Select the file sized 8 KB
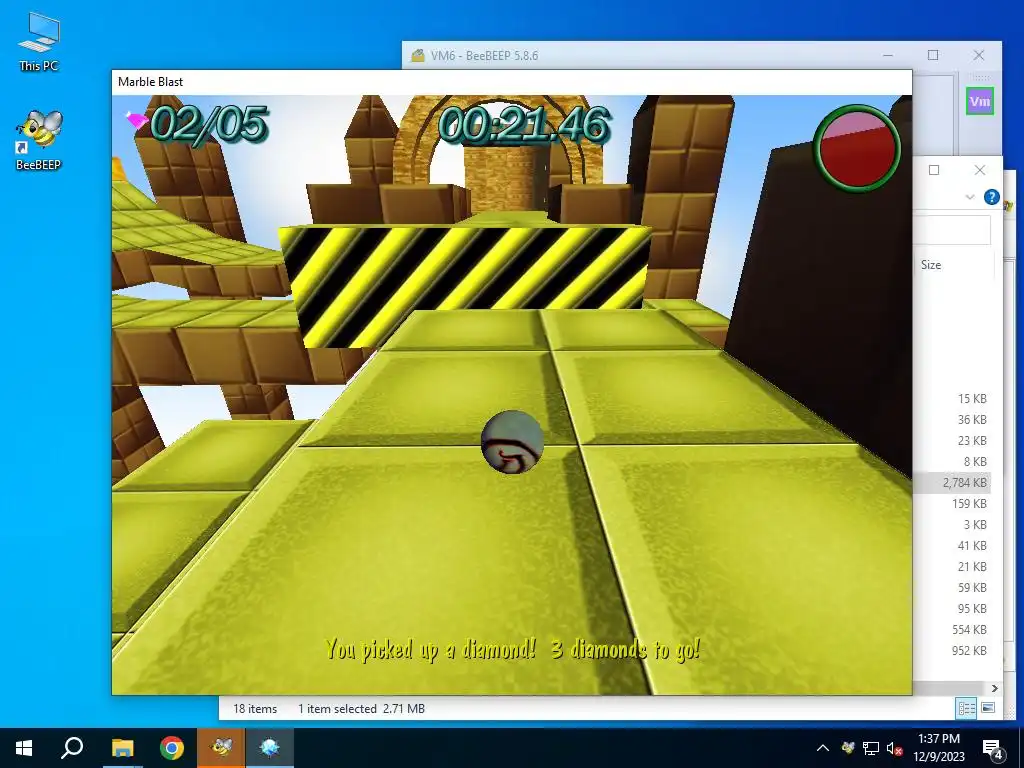1024x768 pixels. point(975,461)
